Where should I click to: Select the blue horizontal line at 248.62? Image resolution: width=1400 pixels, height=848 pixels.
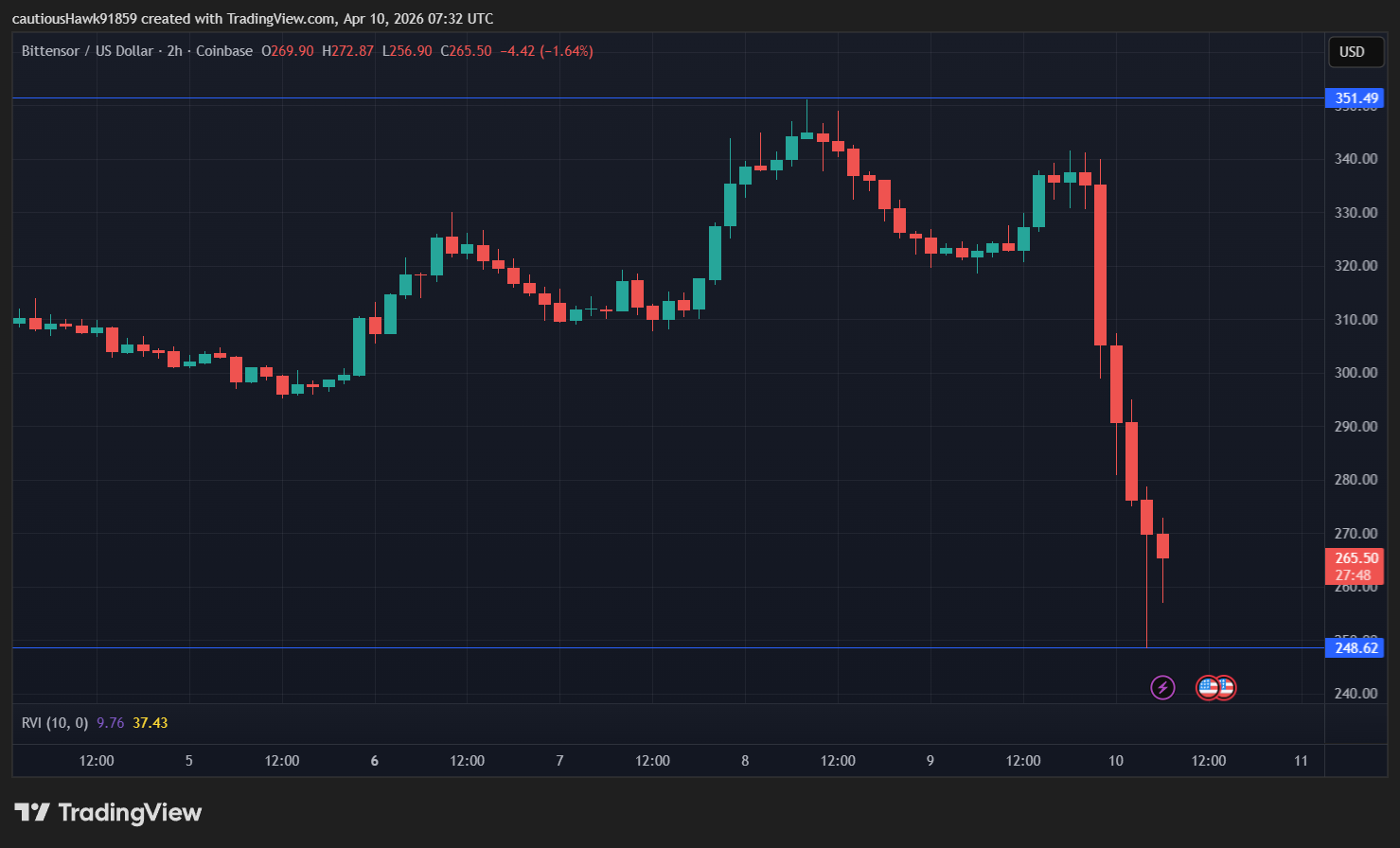pyautogui.click(x=568, y=648)
